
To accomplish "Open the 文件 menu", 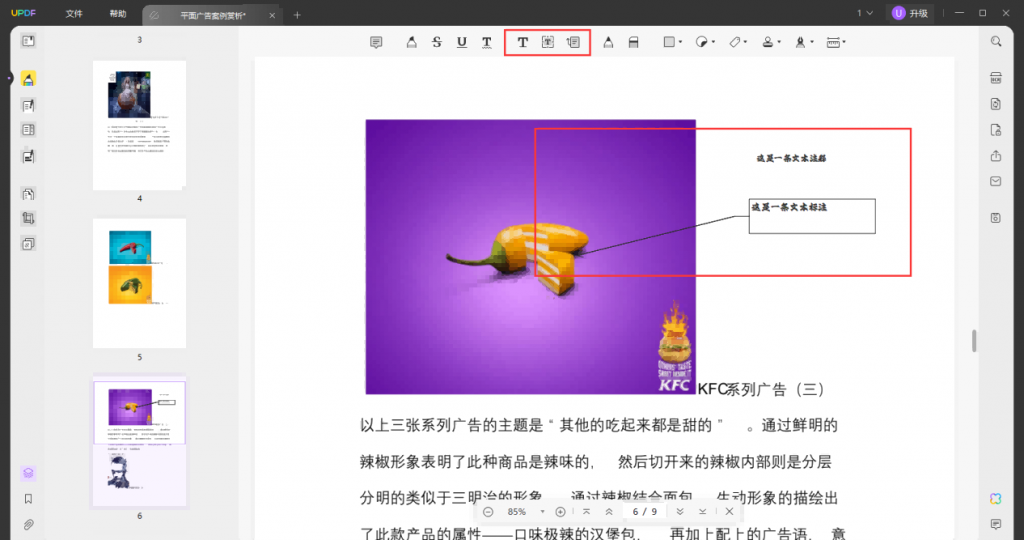I will [x=74, y=14].
